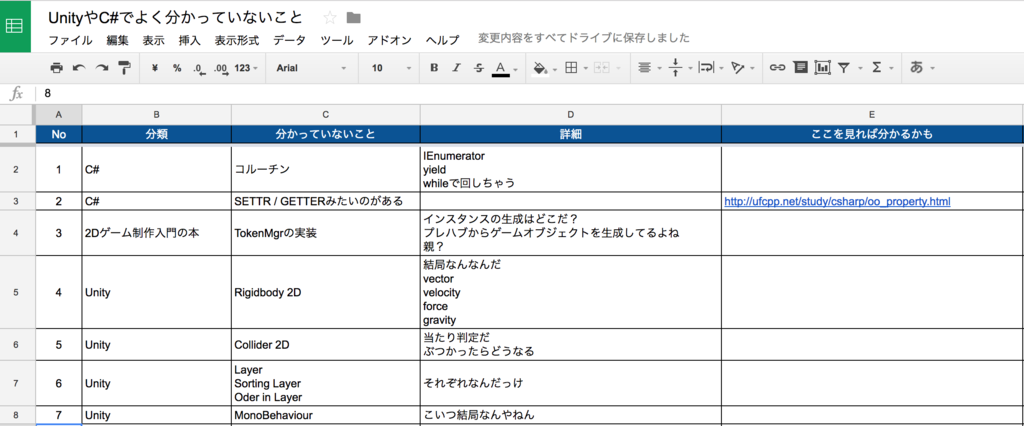Select column A header

pos(59,115)
